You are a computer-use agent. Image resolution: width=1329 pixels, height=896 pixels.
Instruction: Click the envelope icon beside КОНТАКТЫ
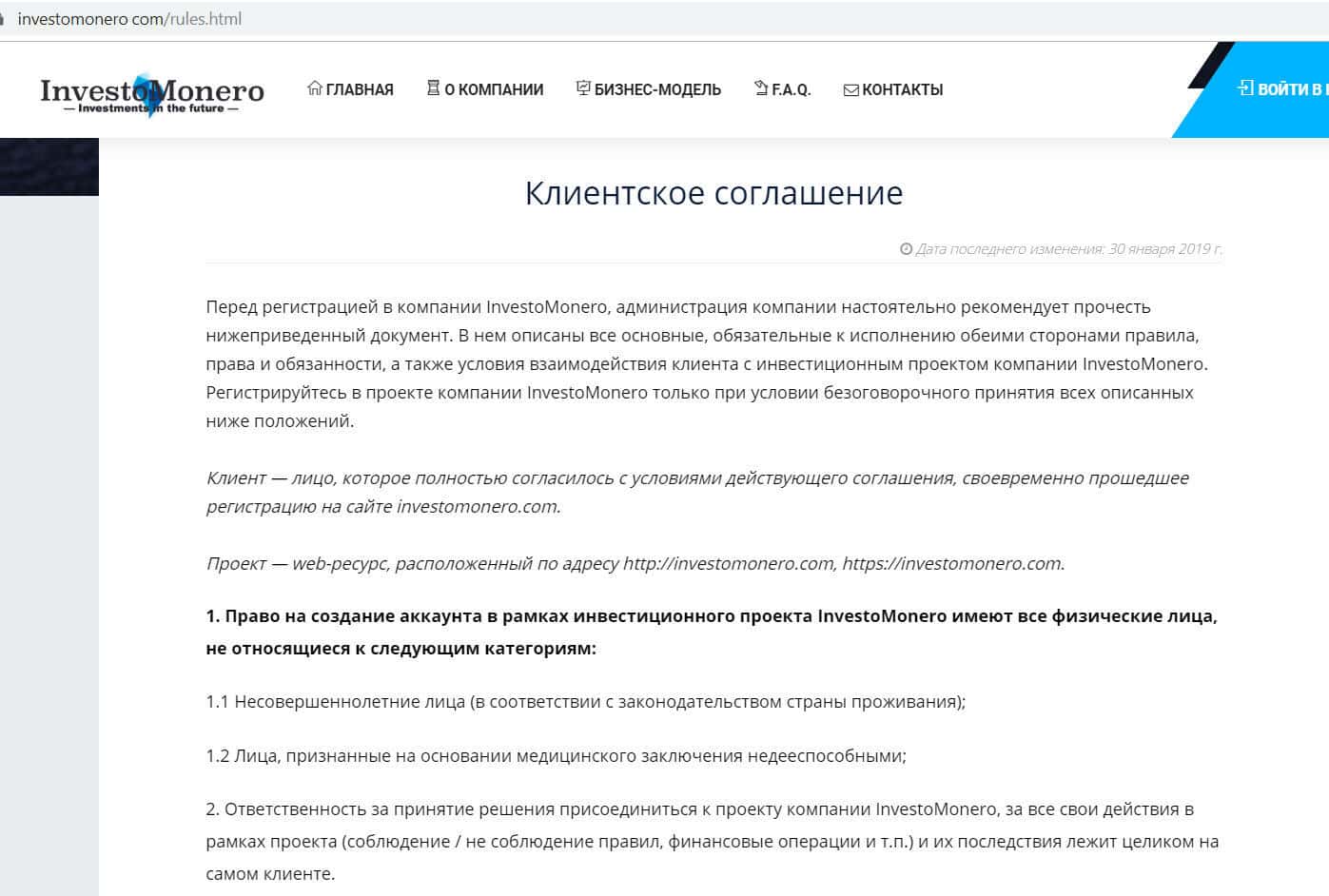point(851,90)
